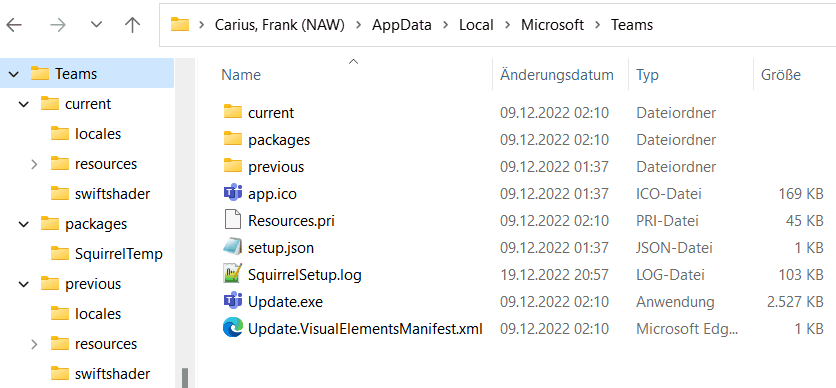
Task: Click Microsoft in the address breadcrumb
Action: (x=552, y=25)
